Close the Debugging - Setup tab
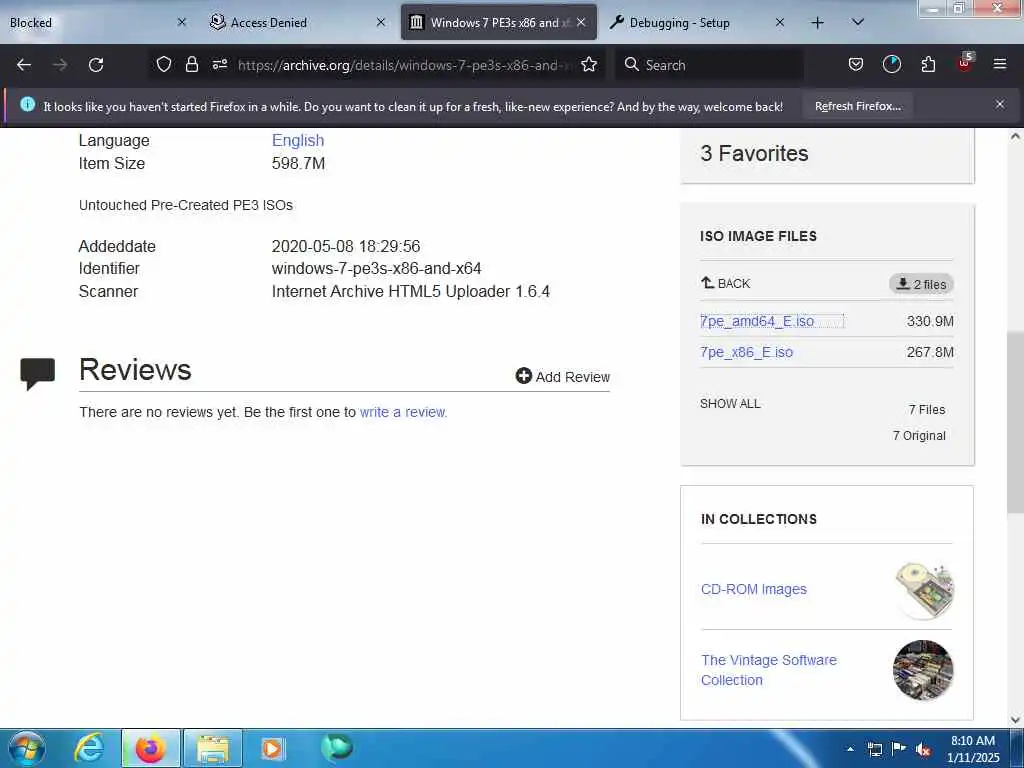 pos(780,22)
